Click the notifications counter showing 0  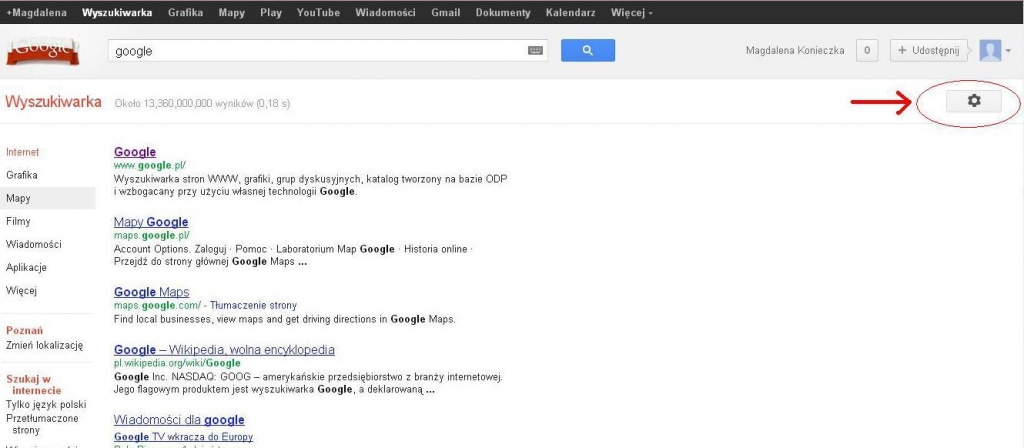click(869, 51)
